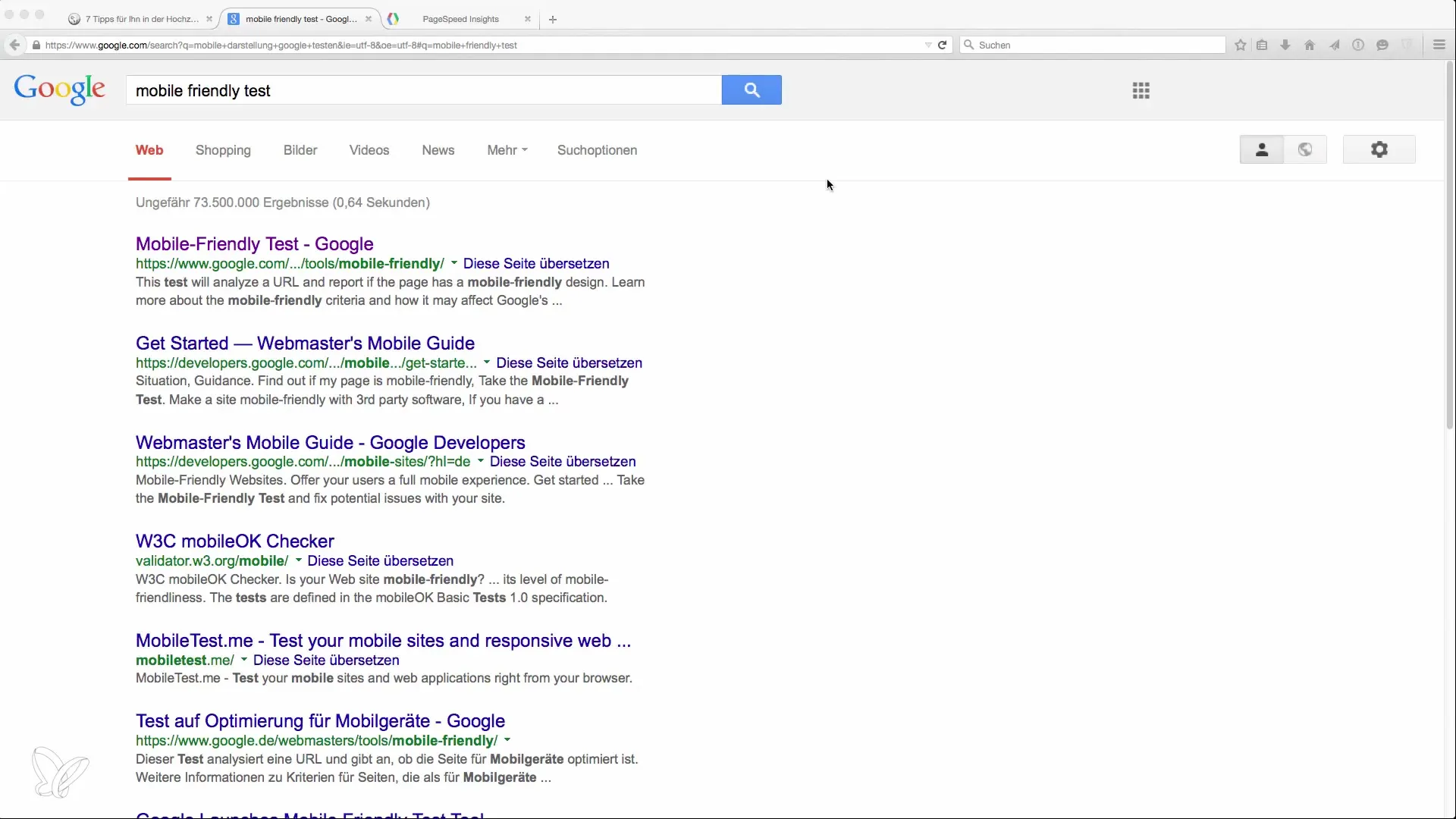
Task: Show URL history dropdown arrow
Action: pyautogui.click(x=928, y=45)
